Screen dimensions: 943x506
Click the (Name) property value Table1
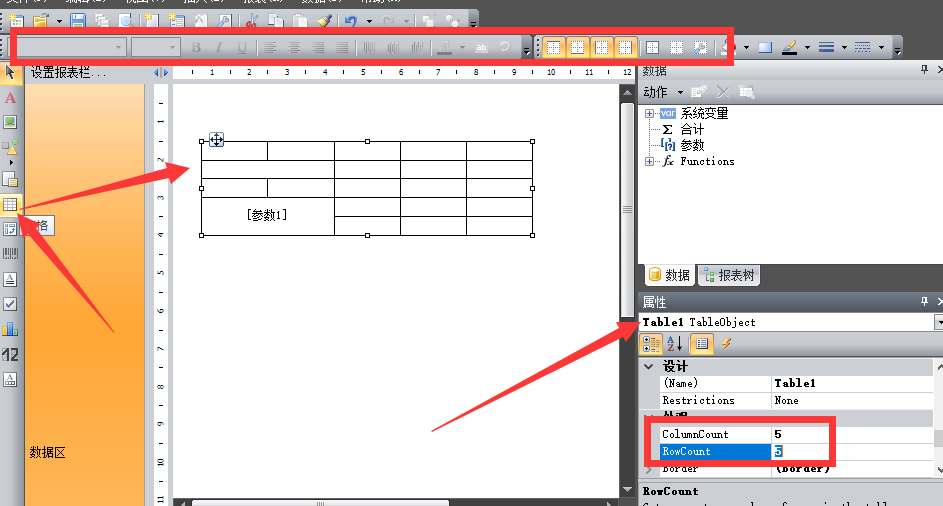pyautogui.click(x=852, y=383)
